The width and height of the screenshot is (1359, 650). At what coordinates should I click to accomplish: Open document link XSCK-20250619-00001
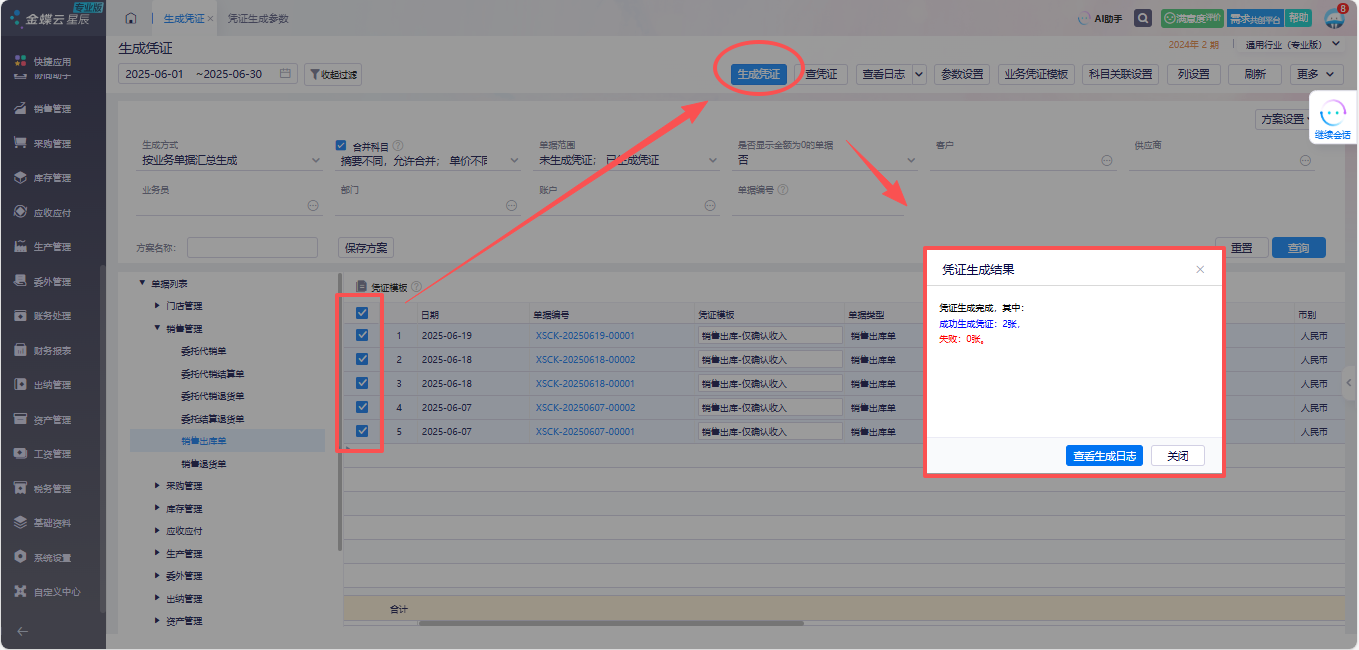[585, 335]
